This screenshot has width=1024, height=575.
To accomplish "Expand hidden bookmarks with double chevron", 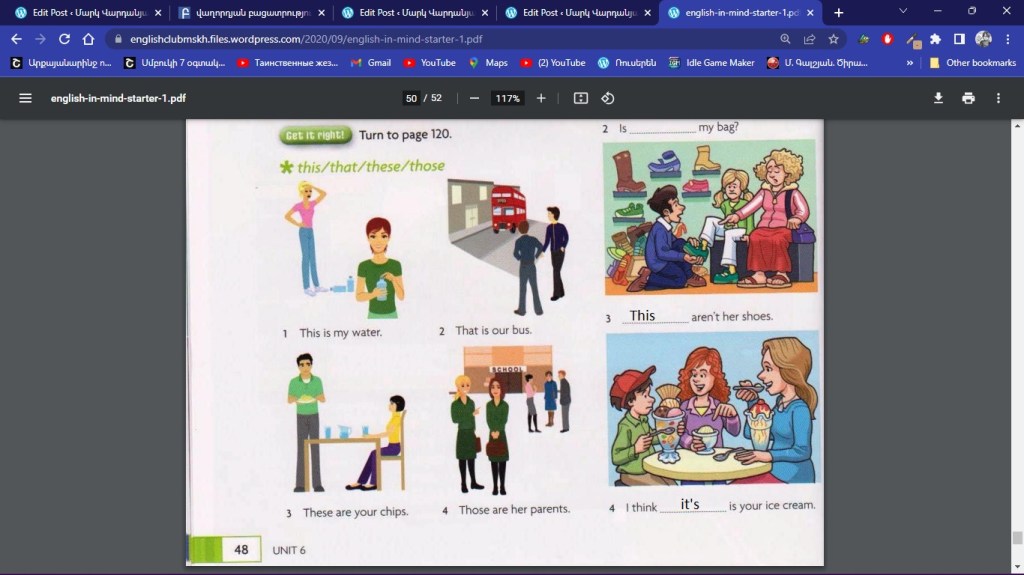I will coord(909,62).
